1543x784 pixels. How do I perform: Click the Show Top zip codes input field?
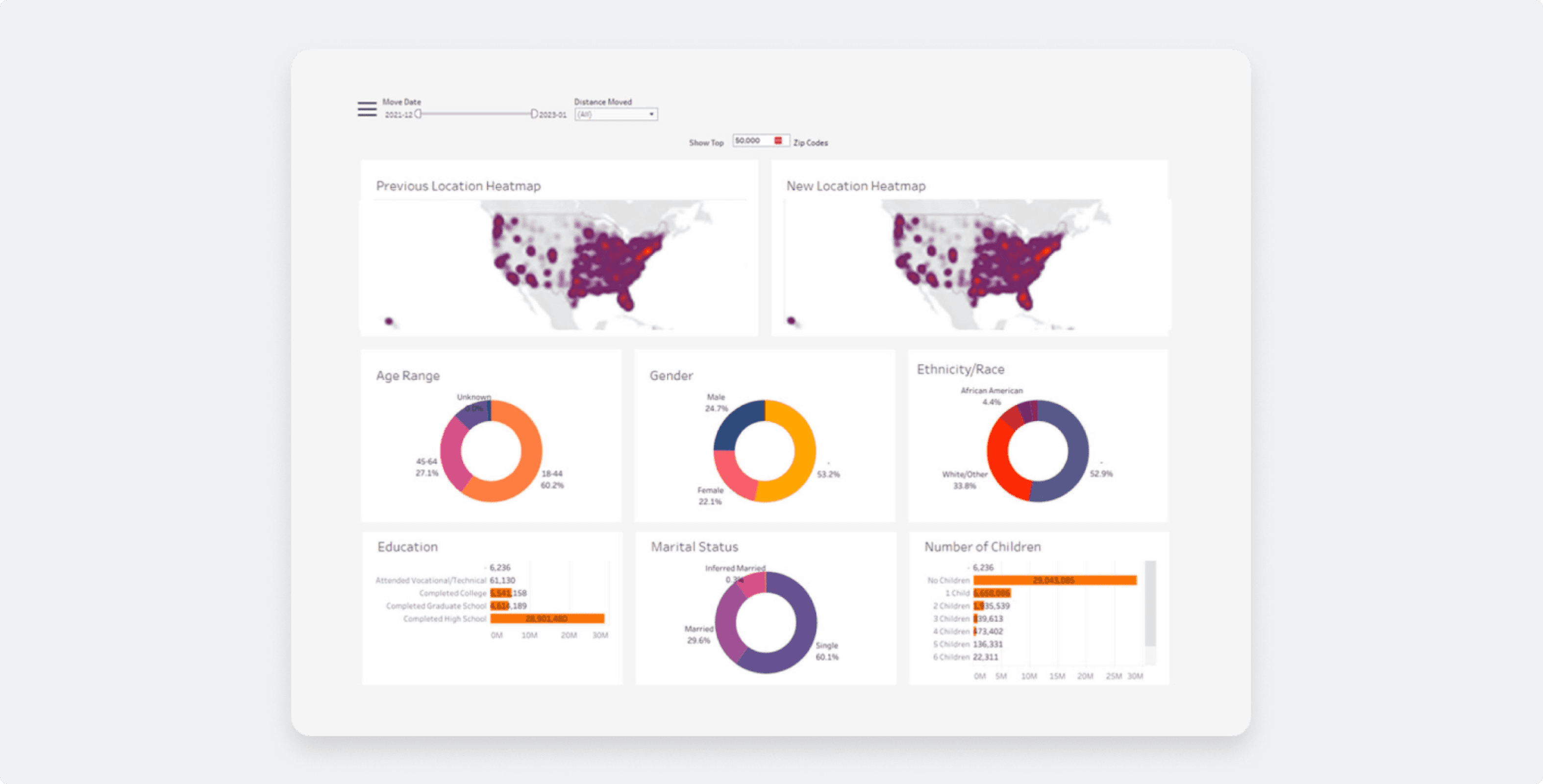761,141
